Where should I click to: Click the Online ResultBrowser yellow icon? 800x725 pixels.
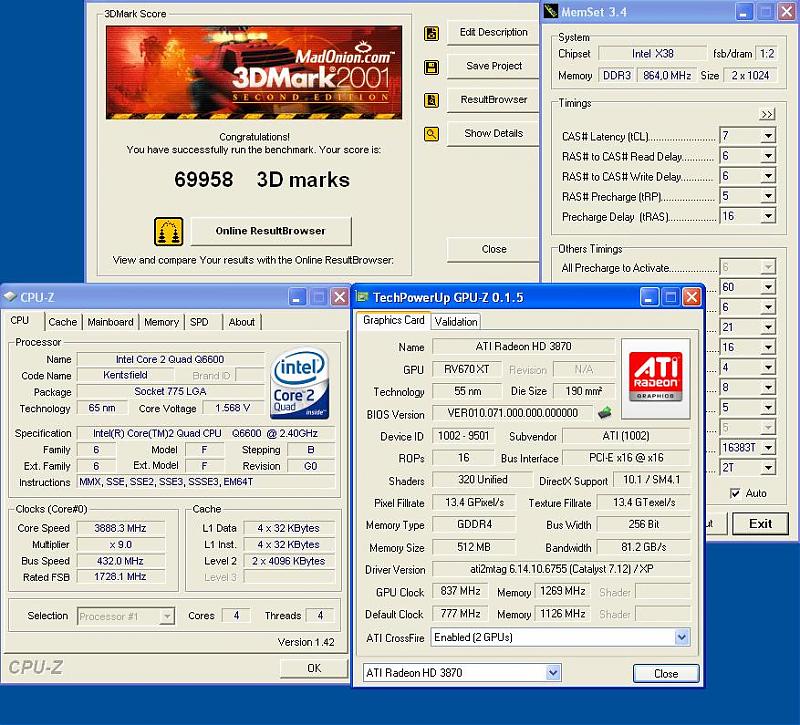point(168,231)
